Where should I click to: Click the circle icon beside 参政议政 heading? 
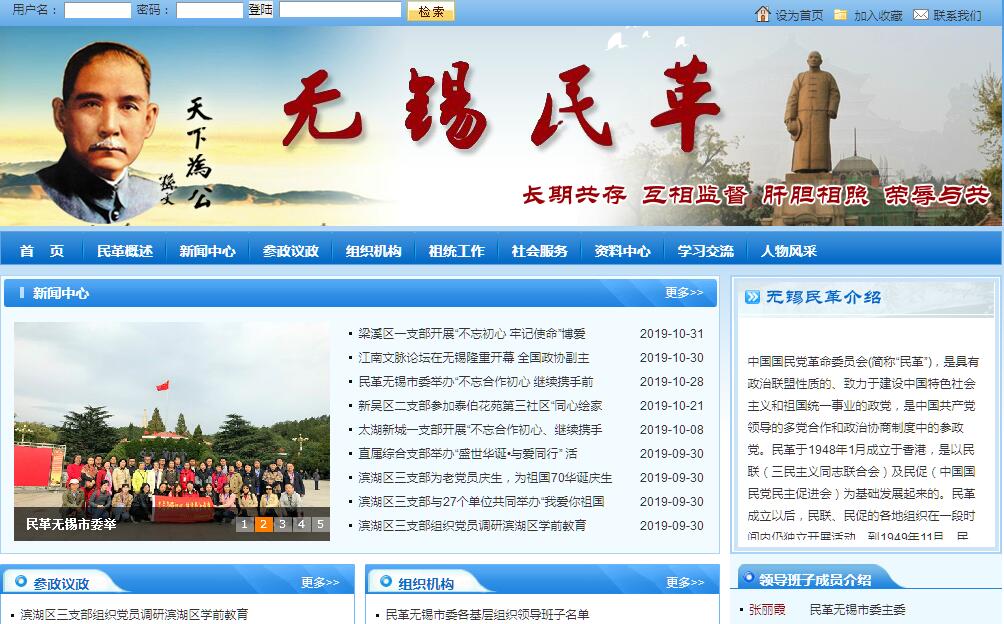(x=20, y=583)
